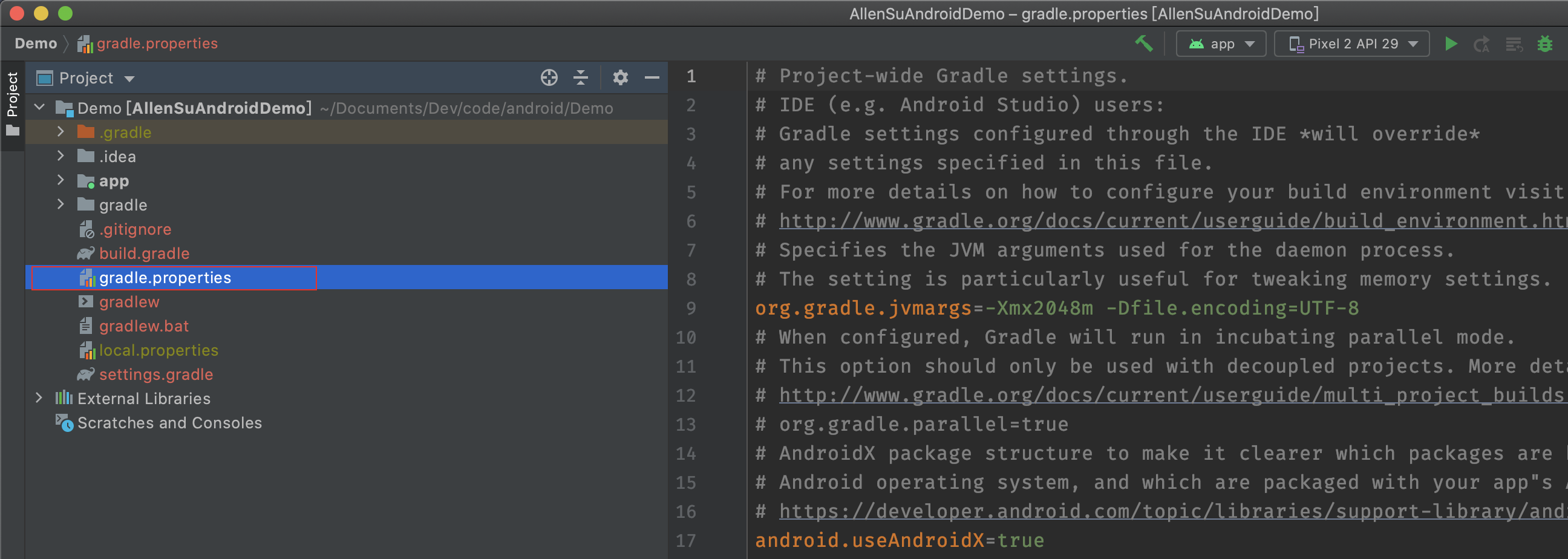Image resolution: width=1568 pixels, height=559 pixels.
Task: Click the locate/select opened file target icon
Action: pos(549,77)
